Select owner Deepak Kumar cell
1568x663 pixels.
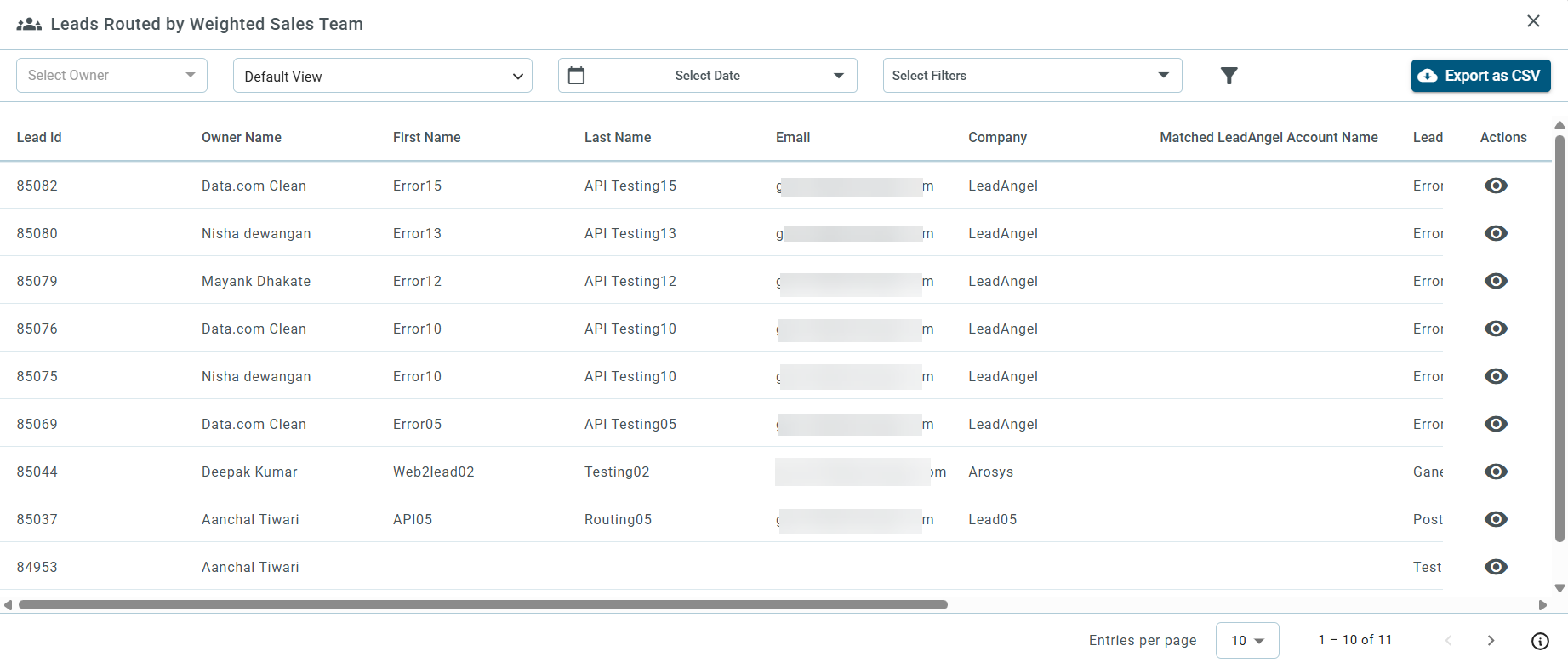tap(249, 472)
